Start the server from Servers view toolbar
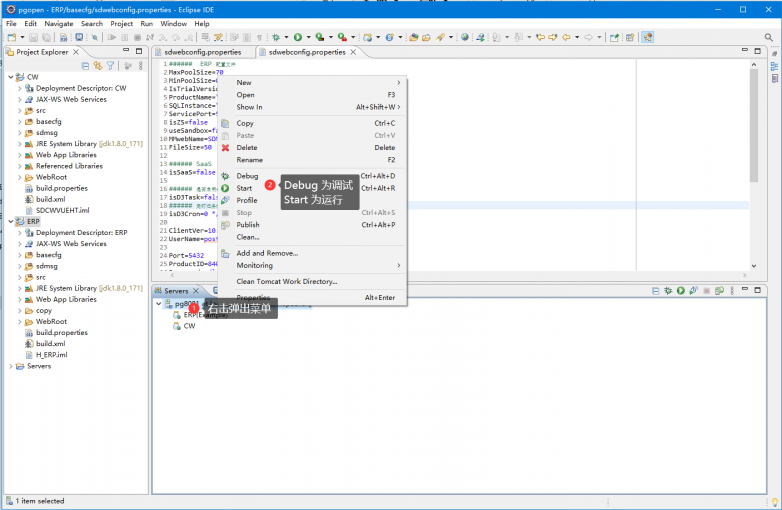Screen dimensions: 782x510 pyautogui.click(x=680, y=291)
